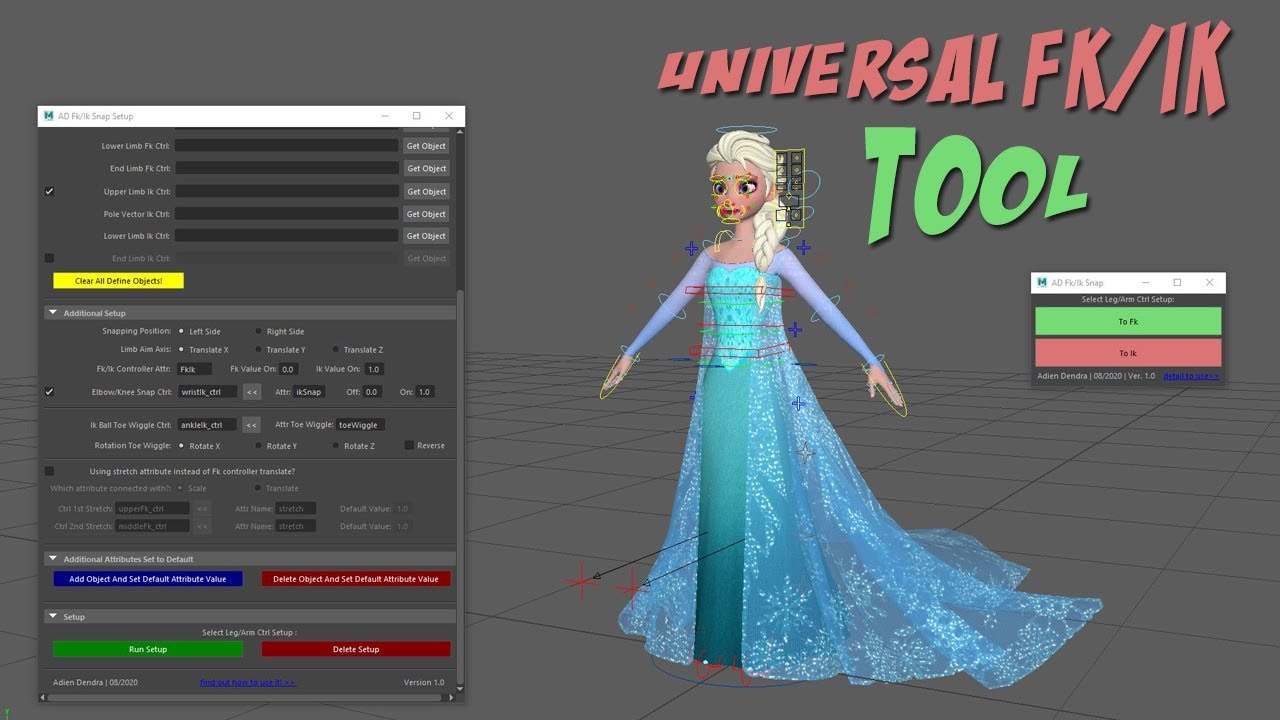Click the Attr Toe Wiggle field containing toeWiggle
The height and width of the screenshot is (720, 1280).
click(x=359, y=425)
